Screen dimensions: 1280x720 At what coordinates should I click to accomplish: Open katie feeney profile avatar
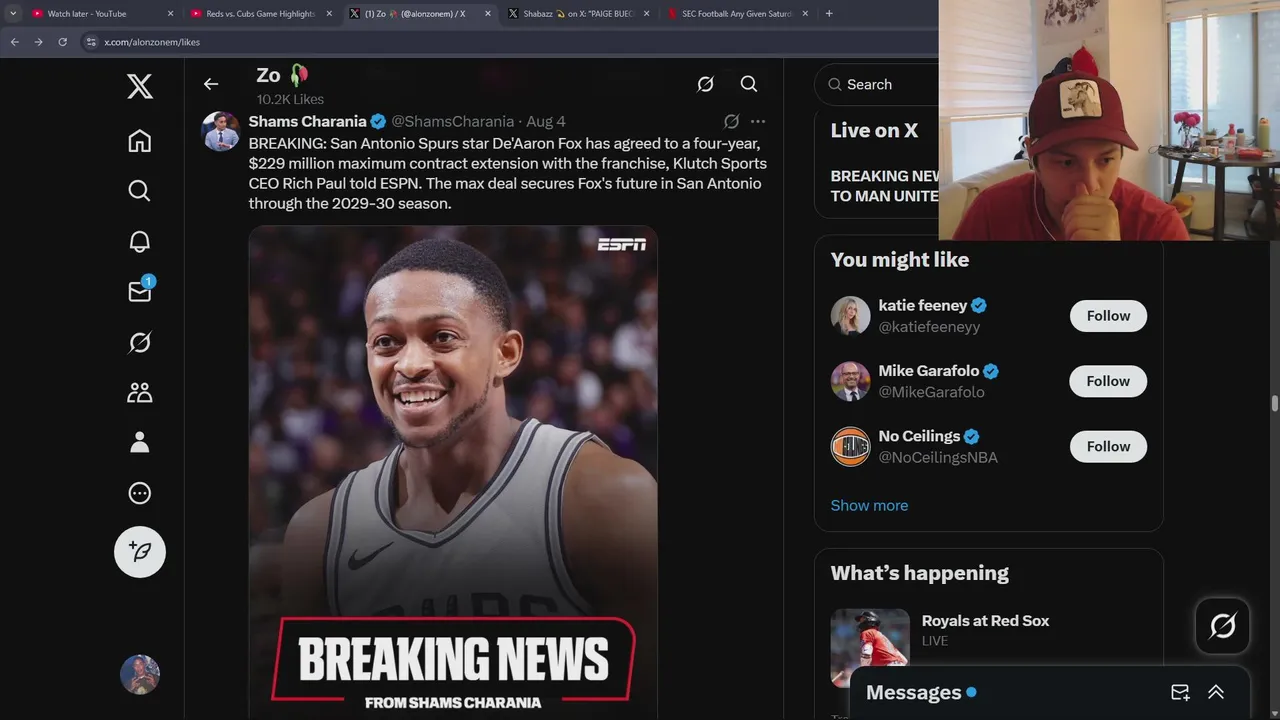point(851,316)
